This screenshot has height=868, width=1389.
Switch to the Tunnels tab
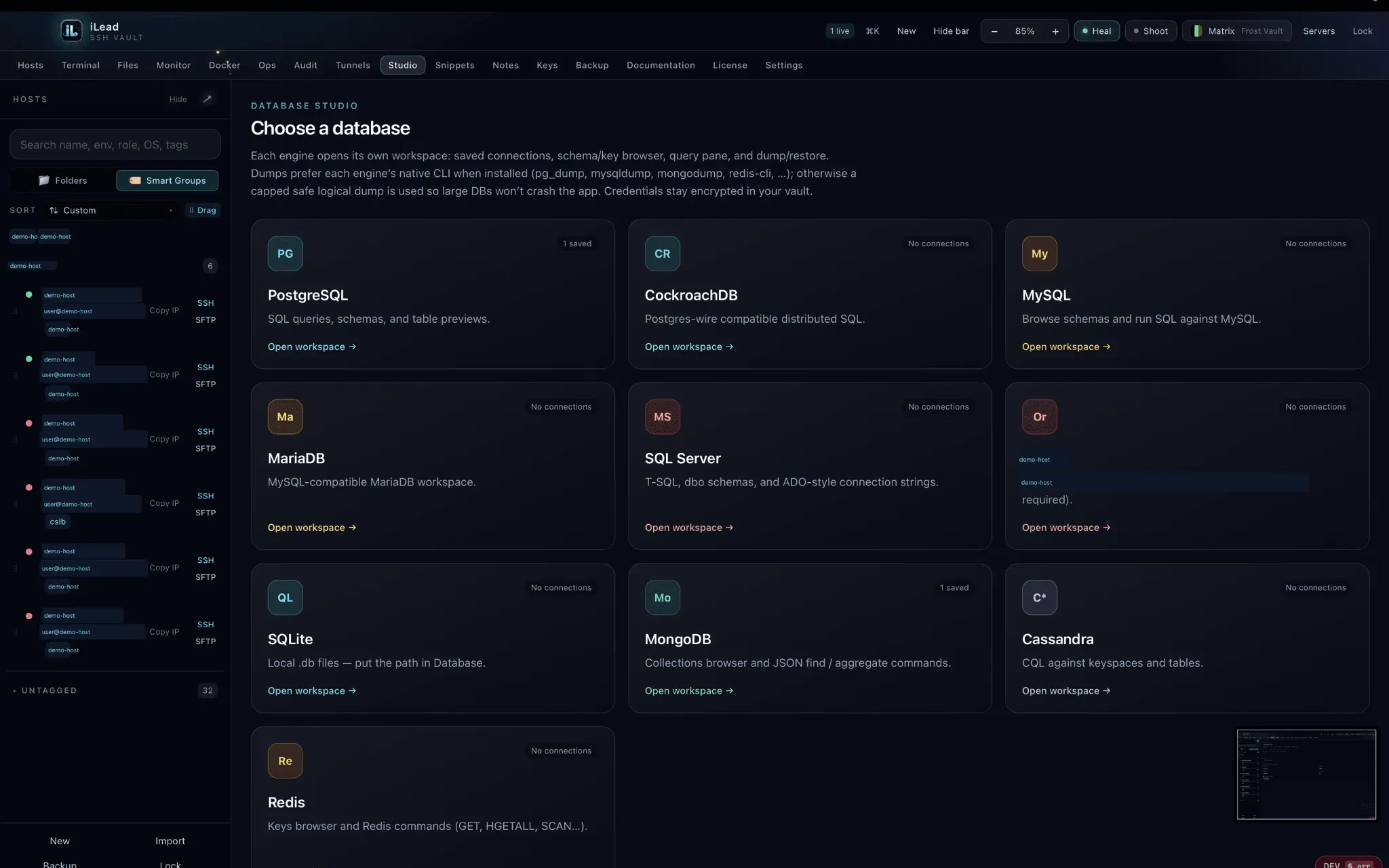coord(353,65)
